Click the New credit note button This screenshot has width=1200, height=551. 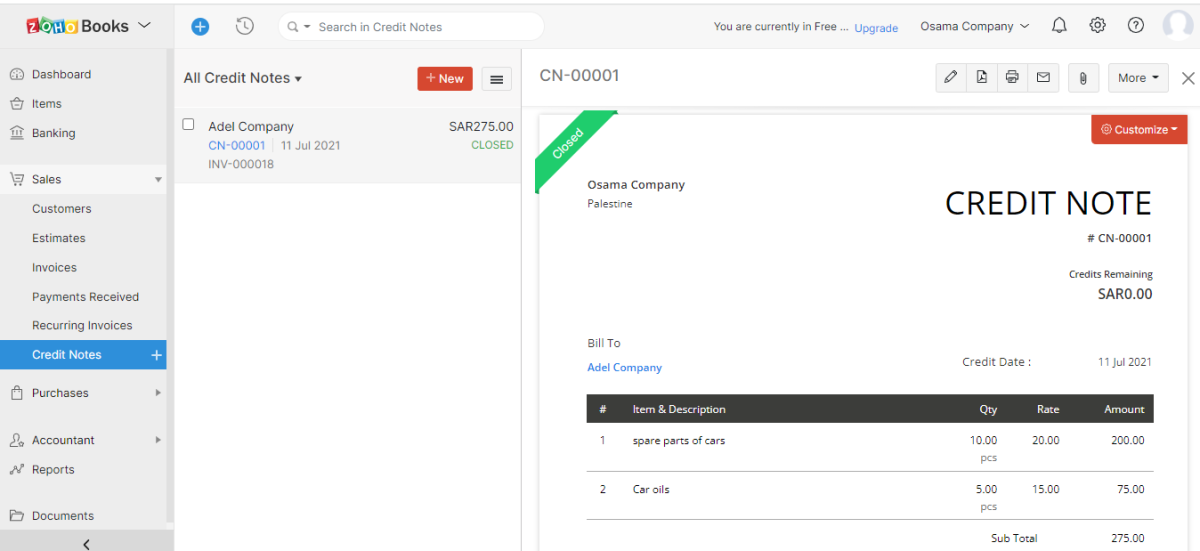pyautogui.click(x=444, y=78)
